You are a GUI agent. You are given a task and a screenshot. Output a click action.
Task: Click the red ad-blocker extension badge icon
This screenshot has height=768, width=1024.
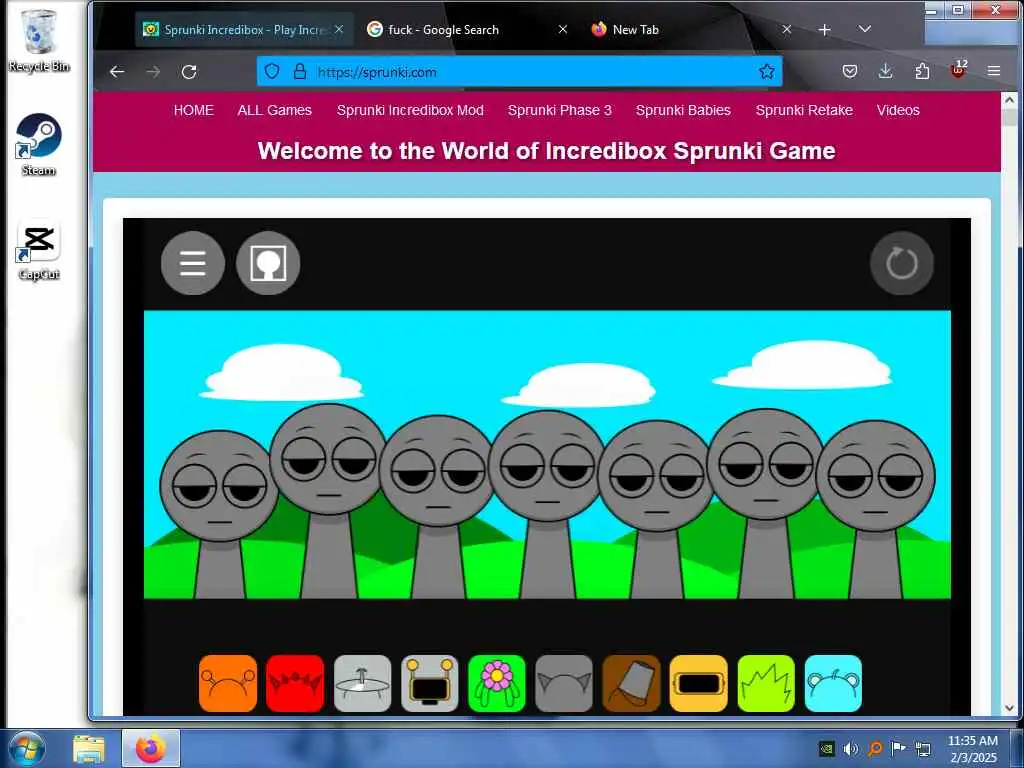(x=958, y=70)
